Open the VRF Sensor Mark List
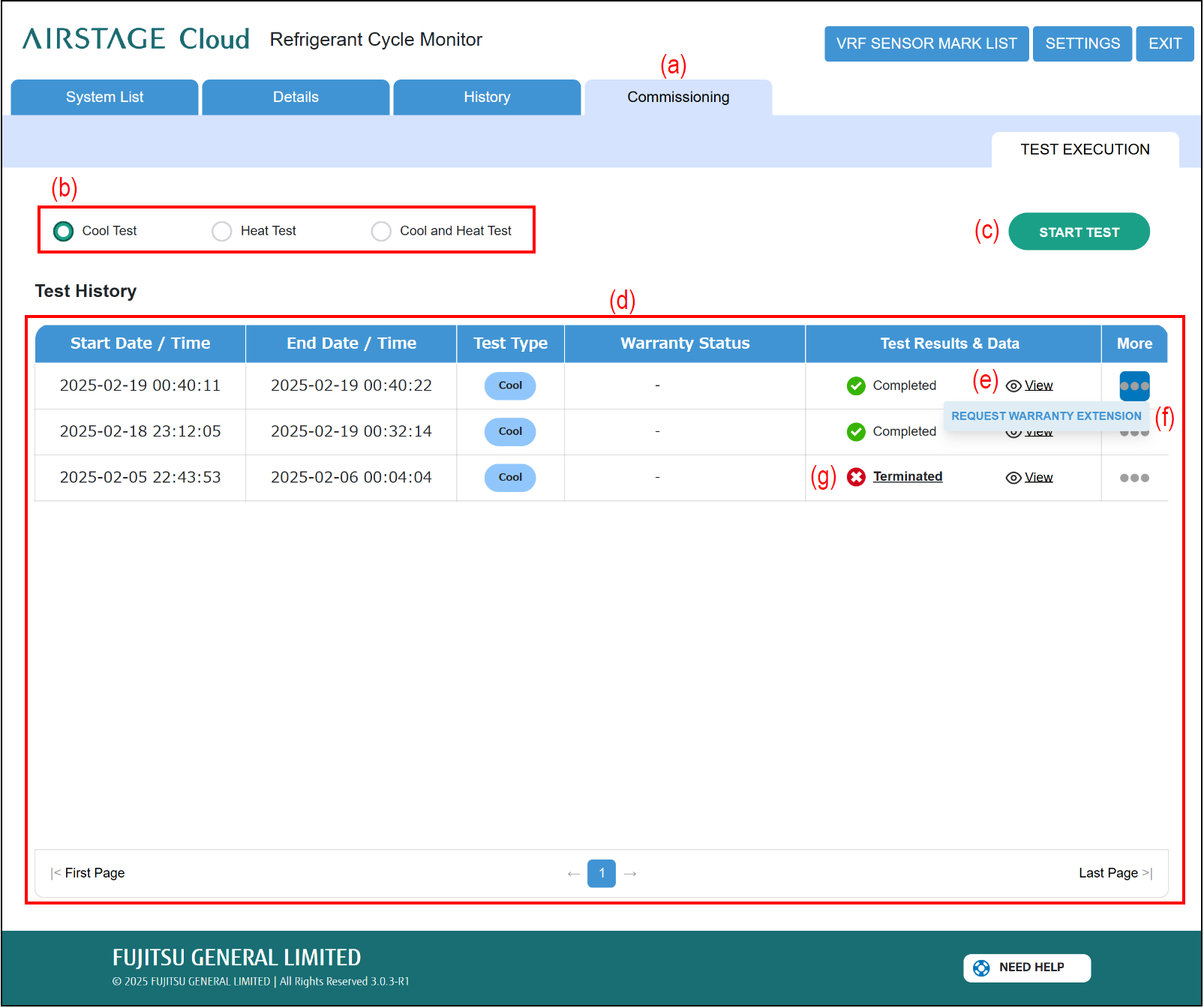 pyautogui.click(x=926, y=44)
